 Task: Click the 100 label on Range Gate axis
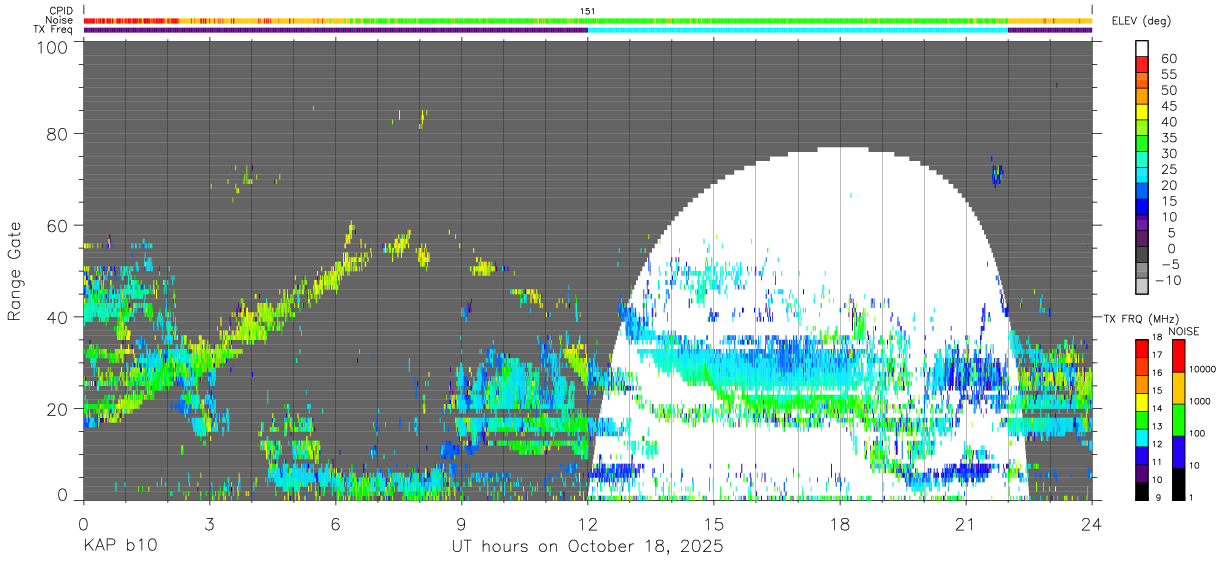coord(52,47)
